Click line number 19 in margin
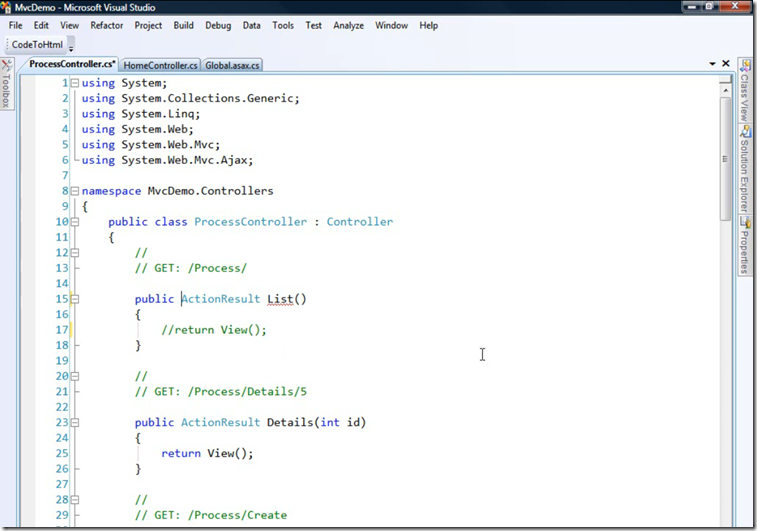 pyautogui.click(x=62, y=361)
